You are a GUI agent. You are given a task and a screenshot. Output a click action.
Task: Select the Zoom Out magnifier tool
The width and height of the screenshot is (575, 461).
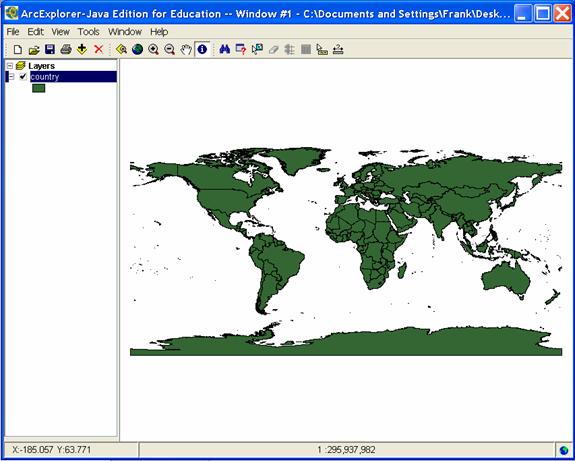point(169,49)
